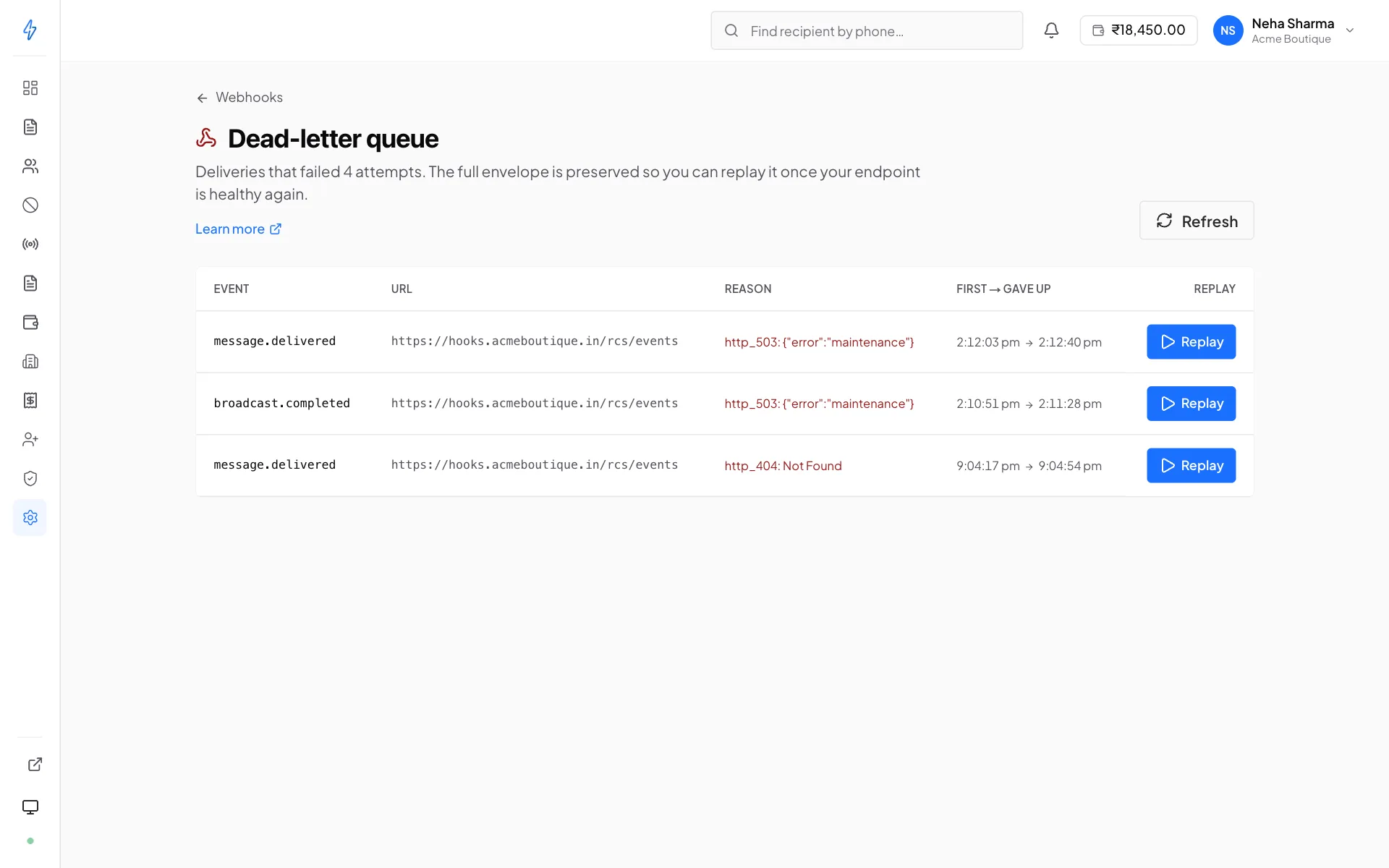
Task: Replay the broadcast.completed delivery
Action: [1191, 404]
